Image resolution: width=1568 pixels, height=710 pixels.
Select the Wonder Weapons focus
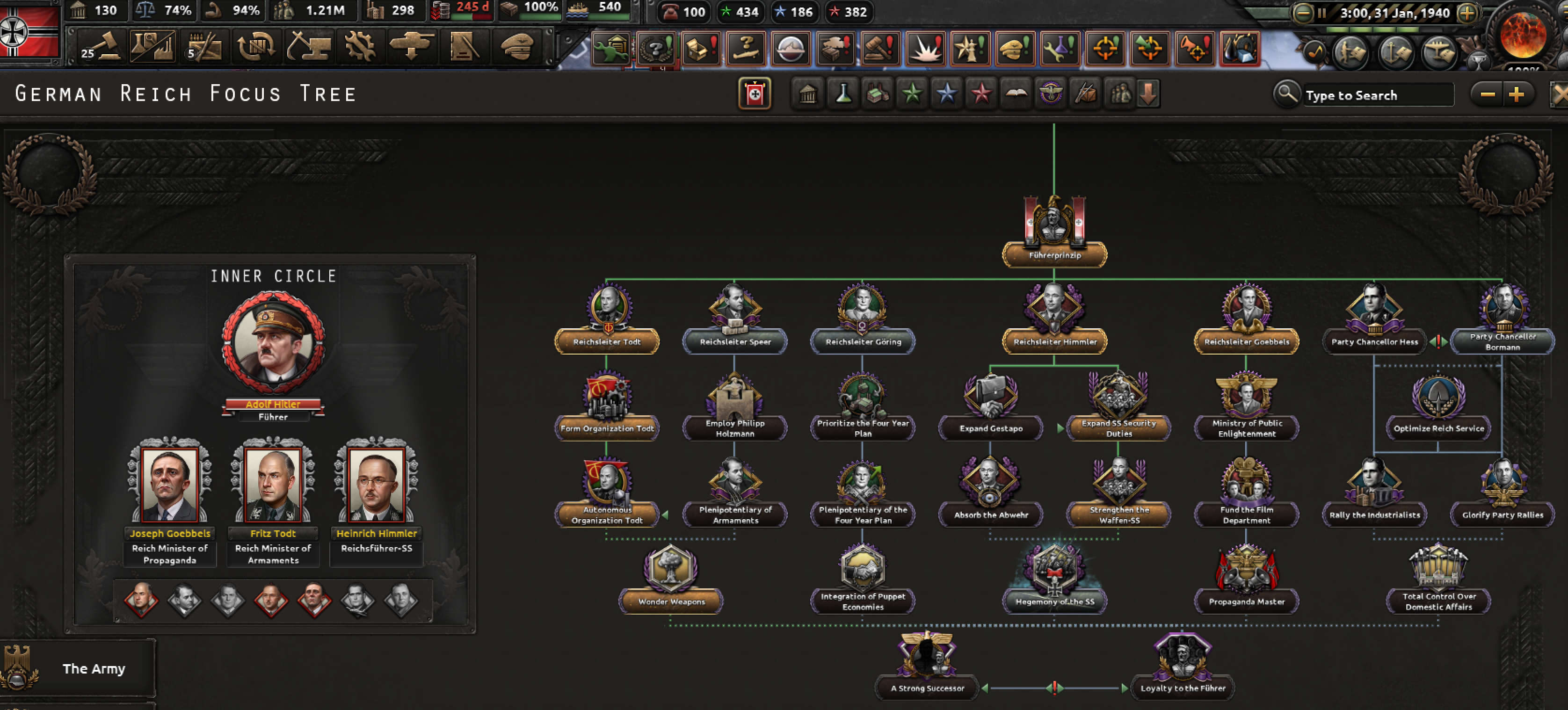click(671, 579)
